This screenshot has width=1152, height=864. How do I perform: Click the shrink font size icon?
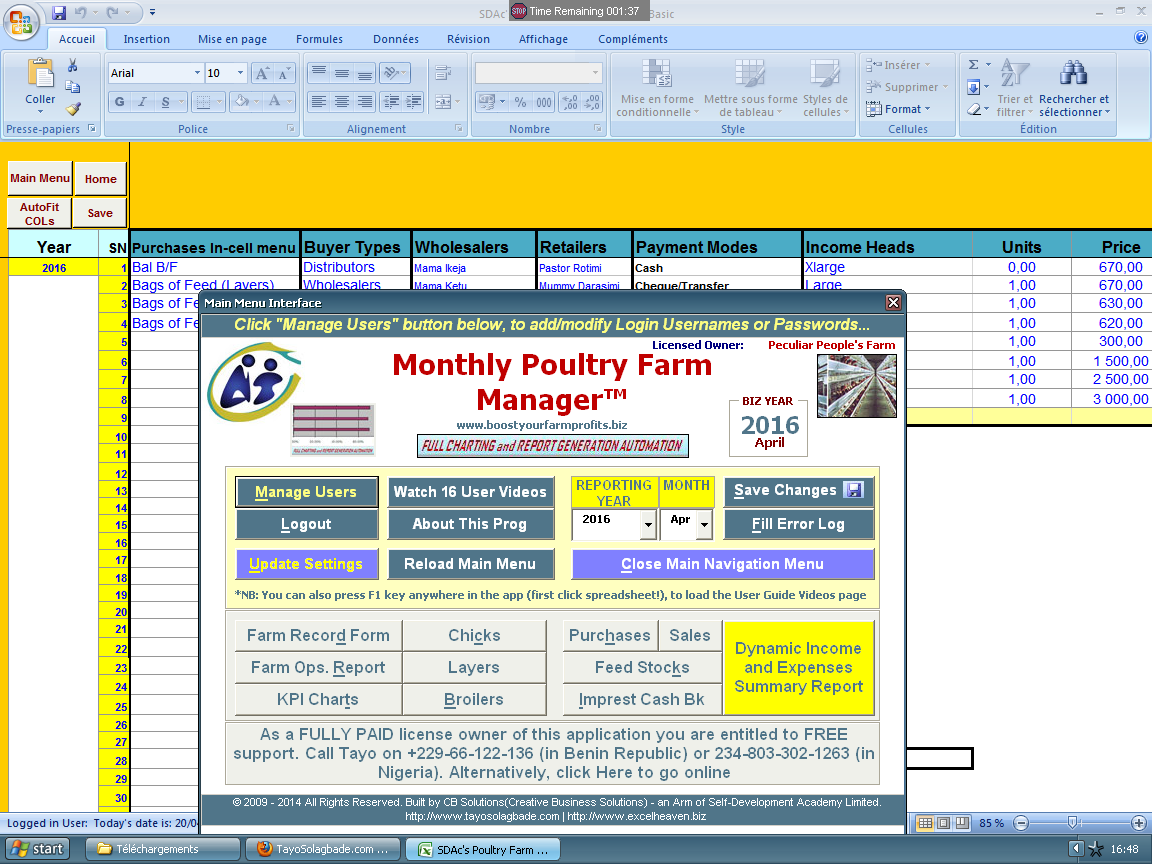tap(284, 73)
